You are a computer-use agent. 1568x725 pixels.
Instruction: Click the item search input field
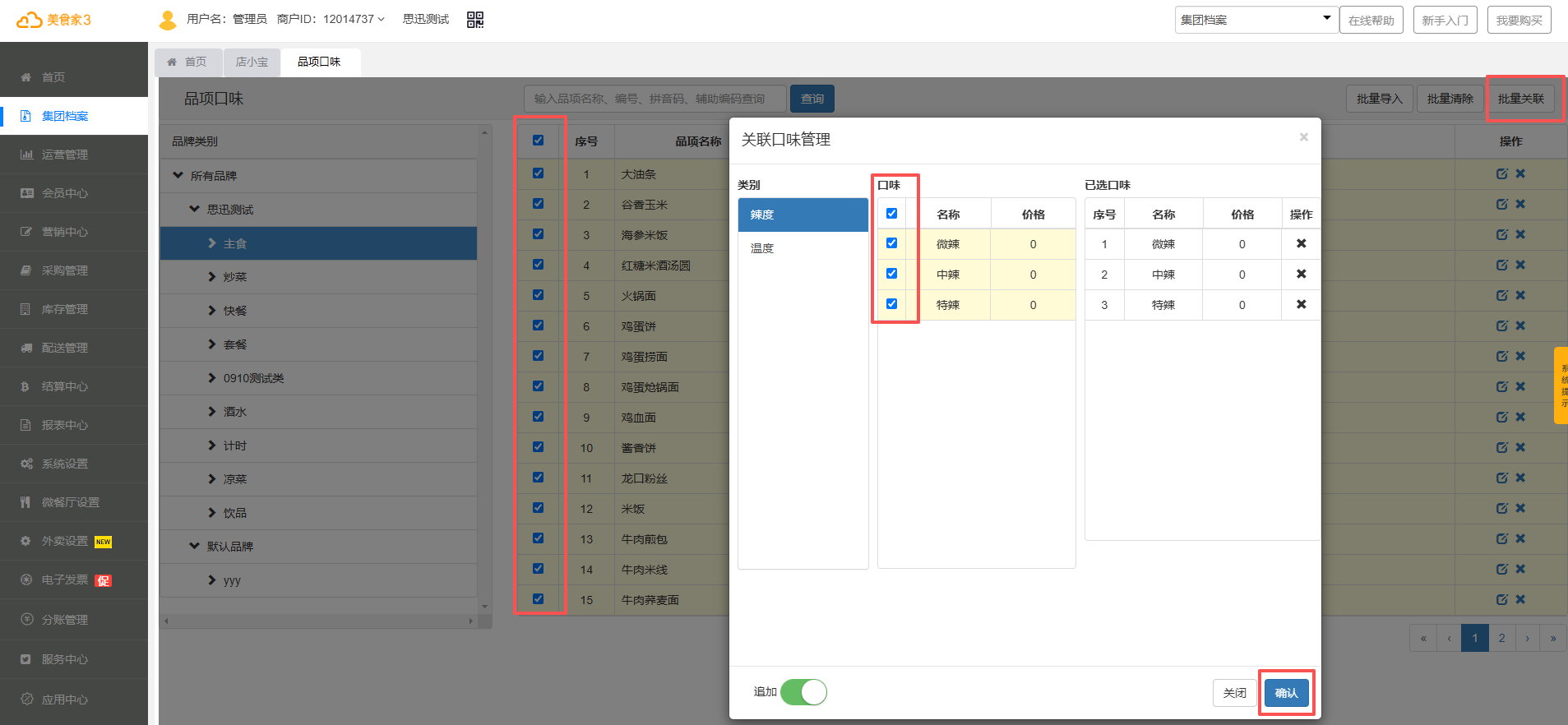[654, 99]
